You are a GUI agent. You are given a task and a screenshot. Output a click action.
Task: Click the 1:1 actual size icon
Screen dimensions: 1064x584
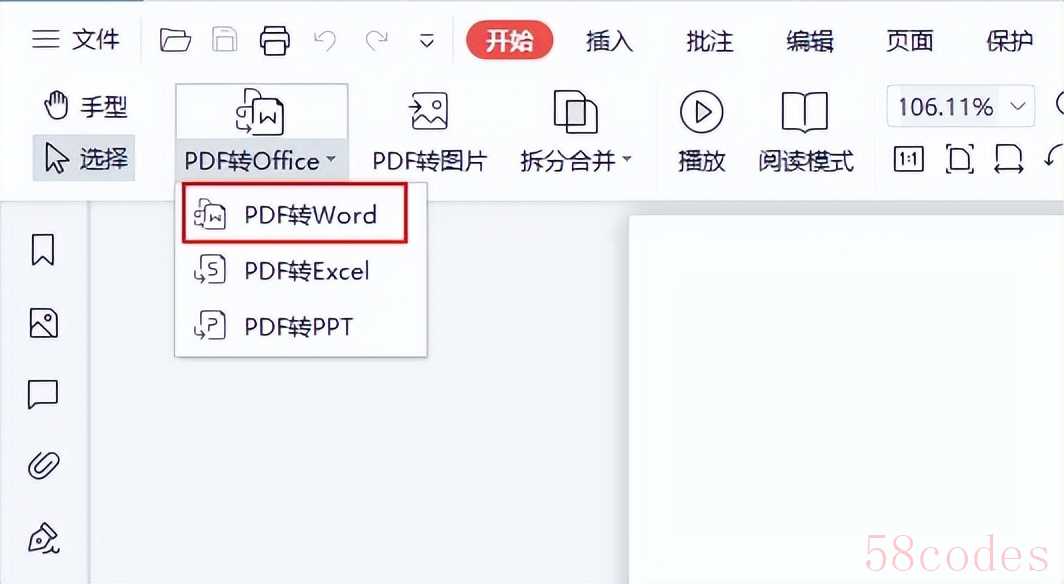click(x=909, y=159)
